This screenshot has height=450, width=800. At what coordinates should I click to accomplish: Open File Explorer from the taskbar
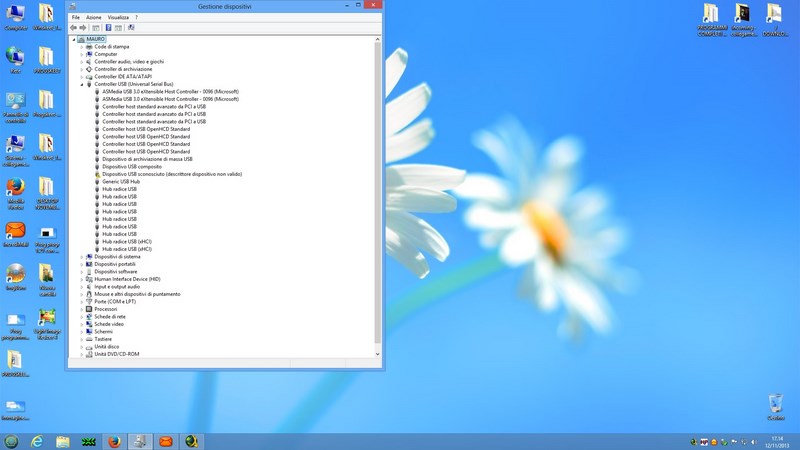tap(62, 441)
